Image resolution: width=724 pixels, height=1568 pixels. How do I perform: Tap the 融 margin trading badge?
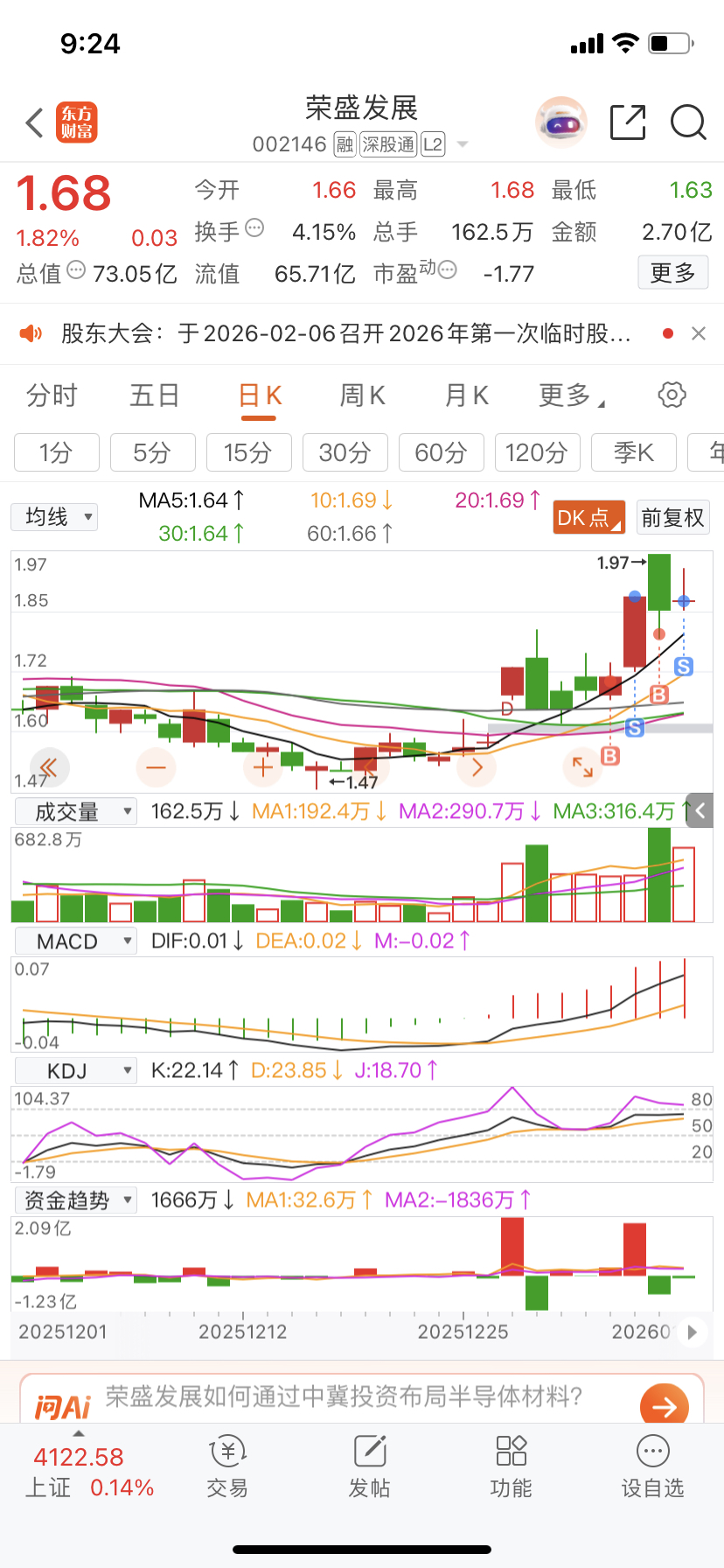click(345, 144)
